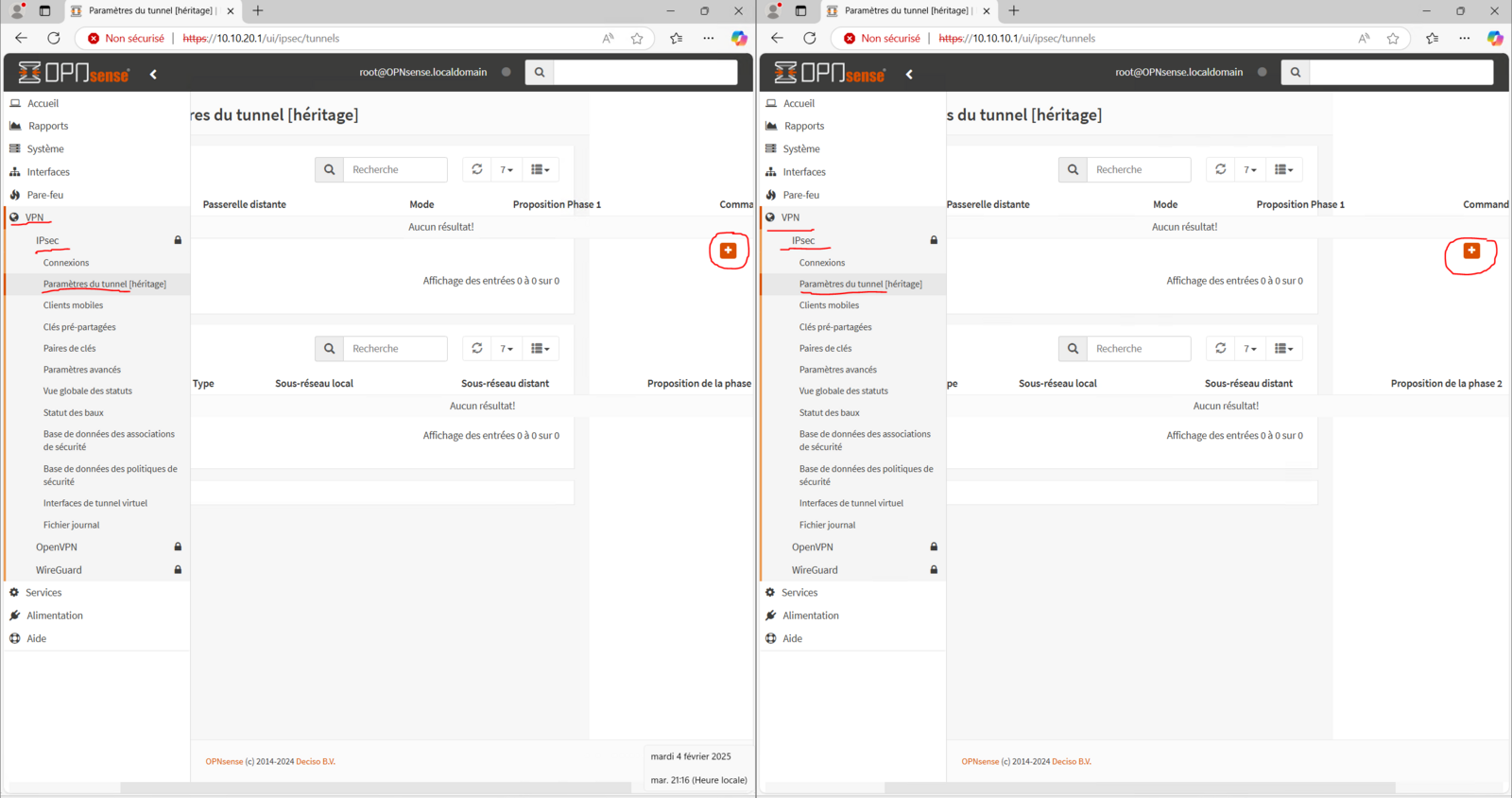
Task: Click the orange plus button in right window
Action: coord(1471,251)
